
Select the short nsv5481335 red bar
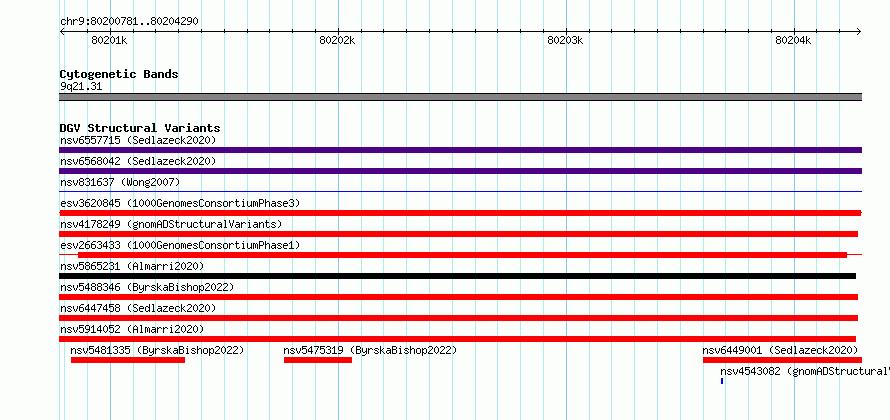pos(128,360)
